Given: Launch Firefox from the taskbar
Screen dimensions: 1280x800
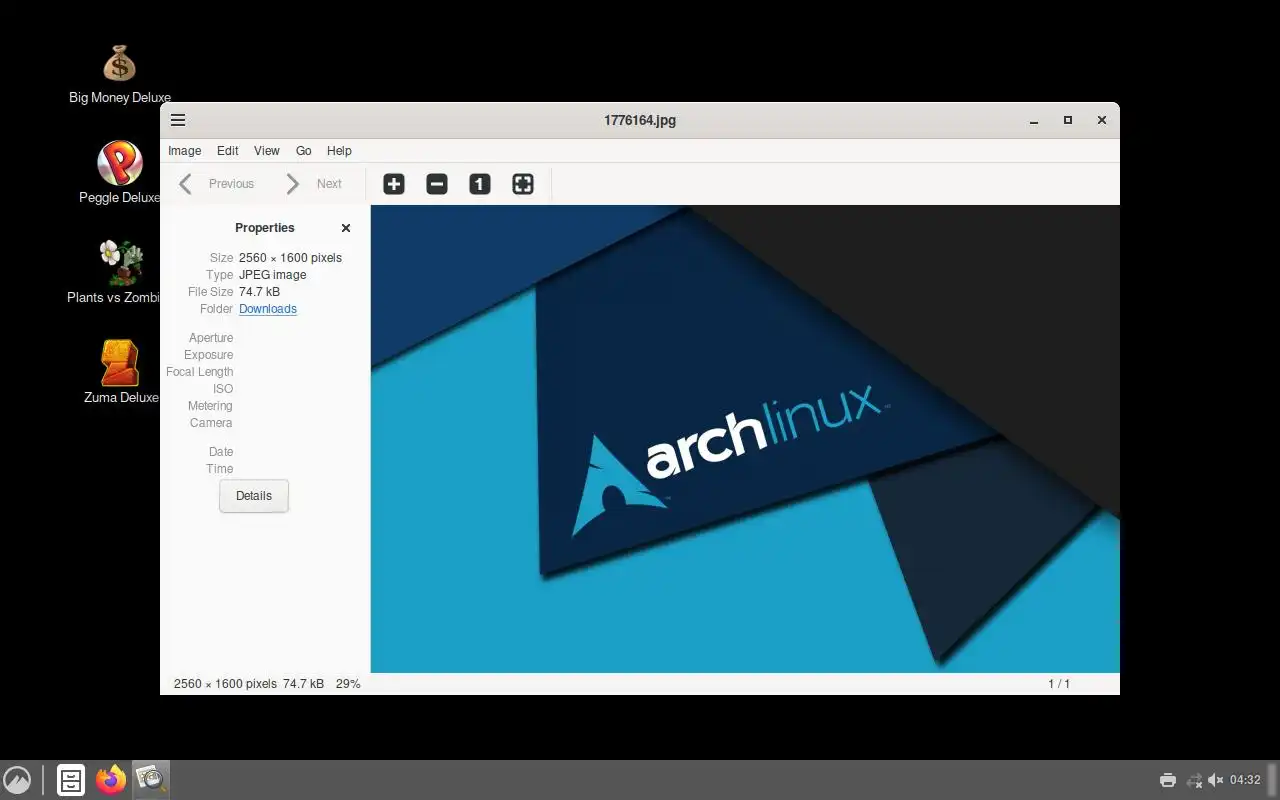Looking at the screenshot, I should [x=111, y=780].
